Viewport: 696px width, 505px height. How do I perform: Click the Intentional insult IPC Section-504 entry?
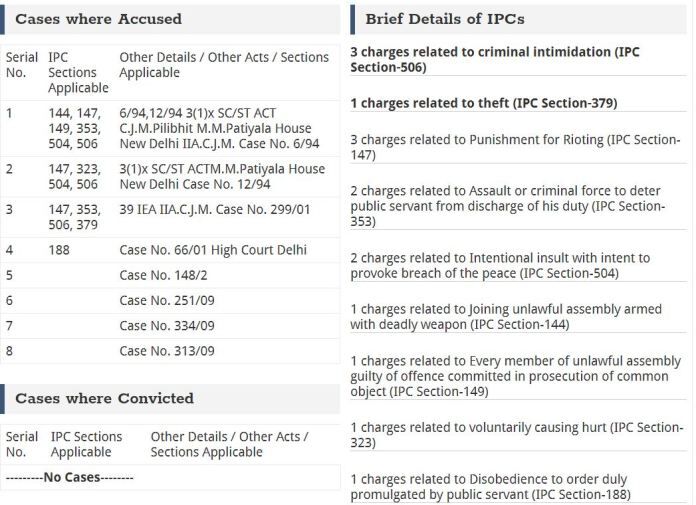pos(500,265)
